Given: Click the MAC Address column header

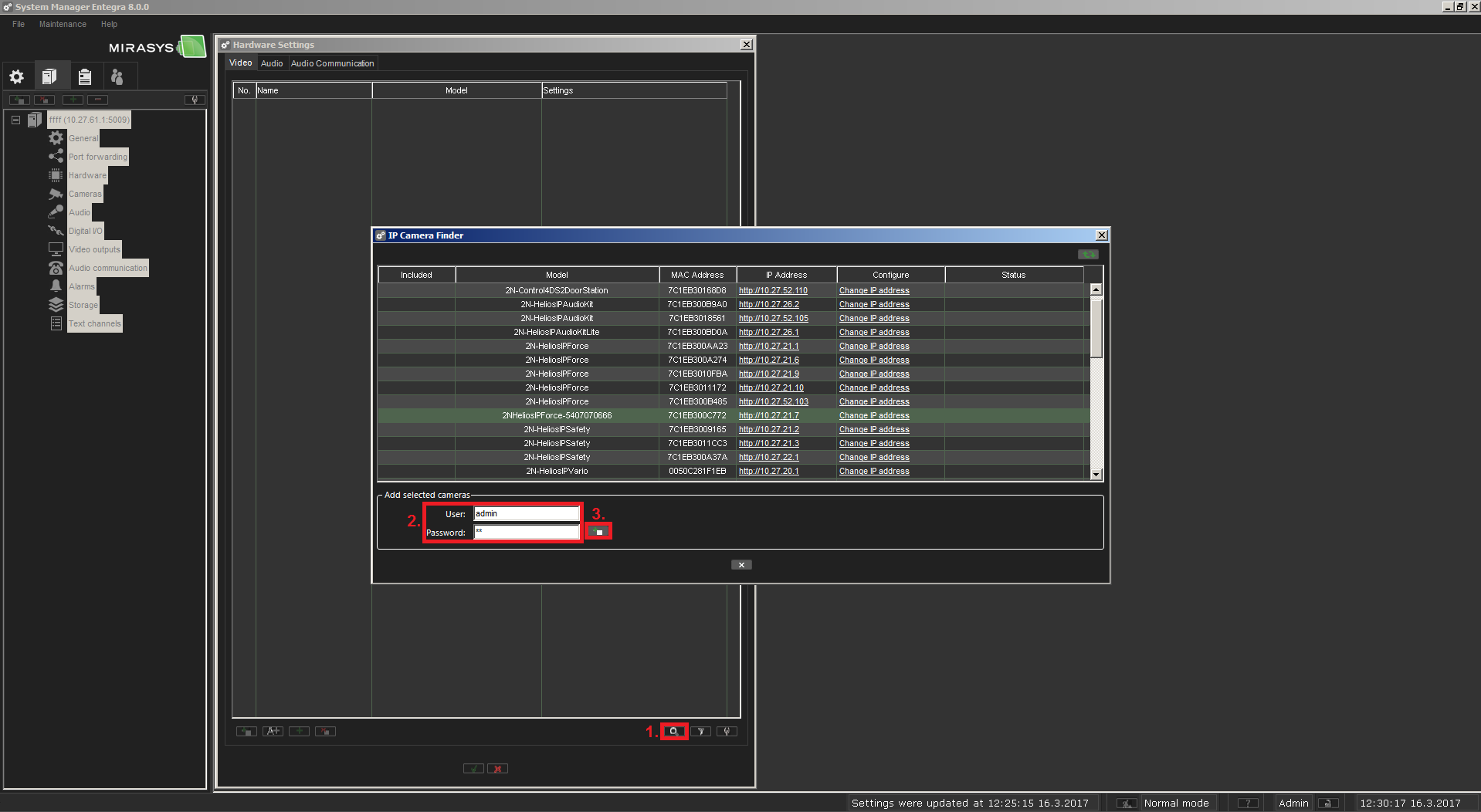Looking at the screenshot, I should (697, 275).
